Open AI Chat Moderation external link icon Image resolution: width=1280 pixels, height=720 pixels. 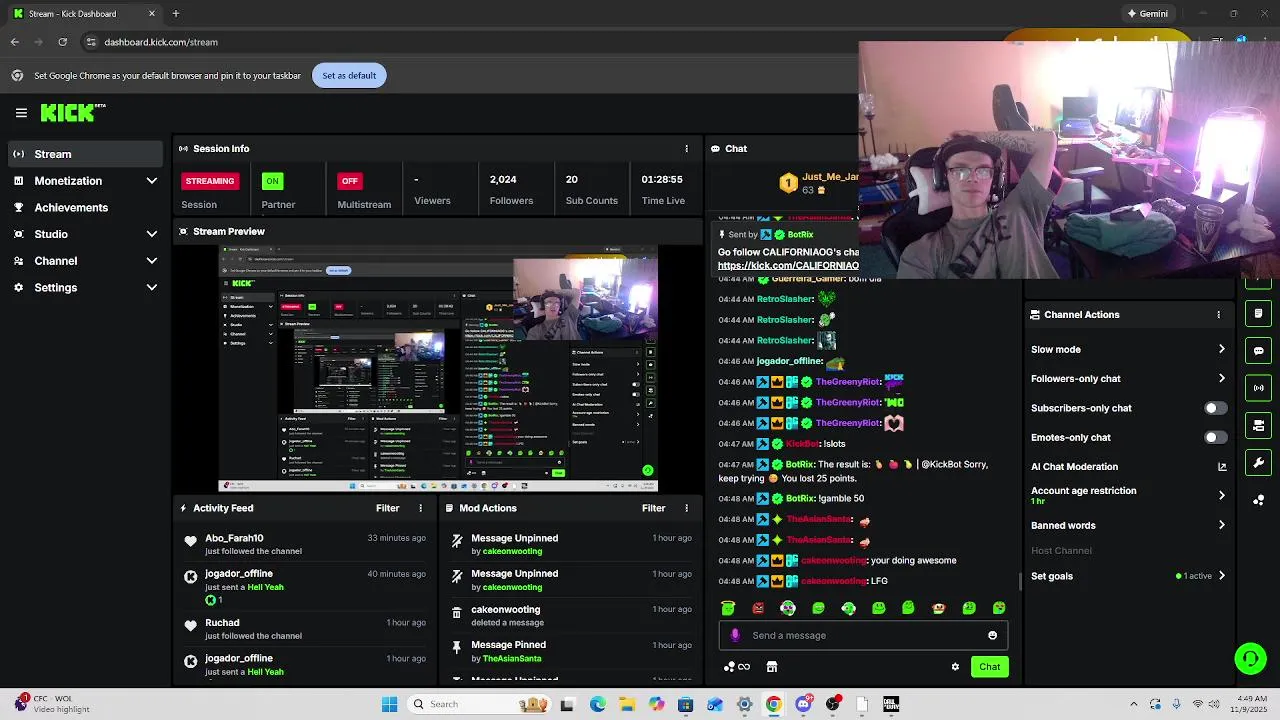coord(1221,467)
